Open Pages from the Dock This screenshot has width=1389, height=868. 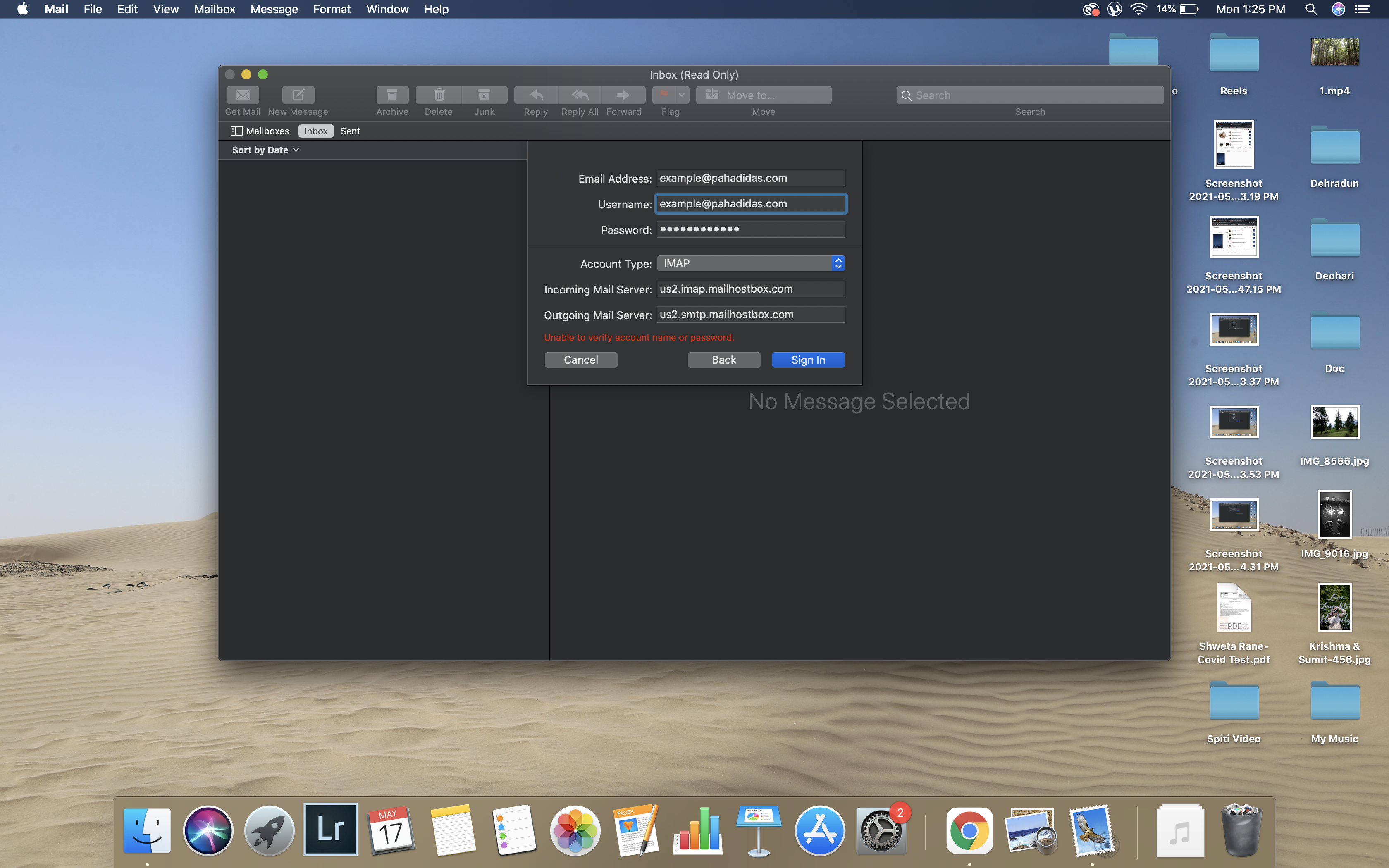pos(636,830)
